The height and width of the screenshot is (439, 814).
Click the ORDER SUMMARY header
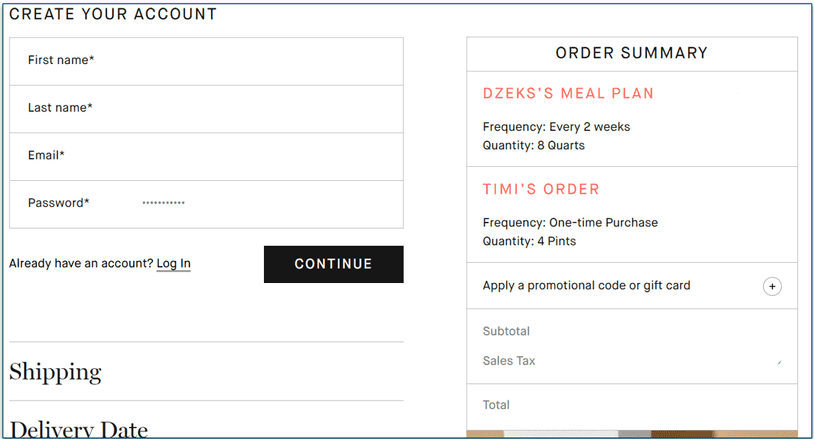point(631,54)
